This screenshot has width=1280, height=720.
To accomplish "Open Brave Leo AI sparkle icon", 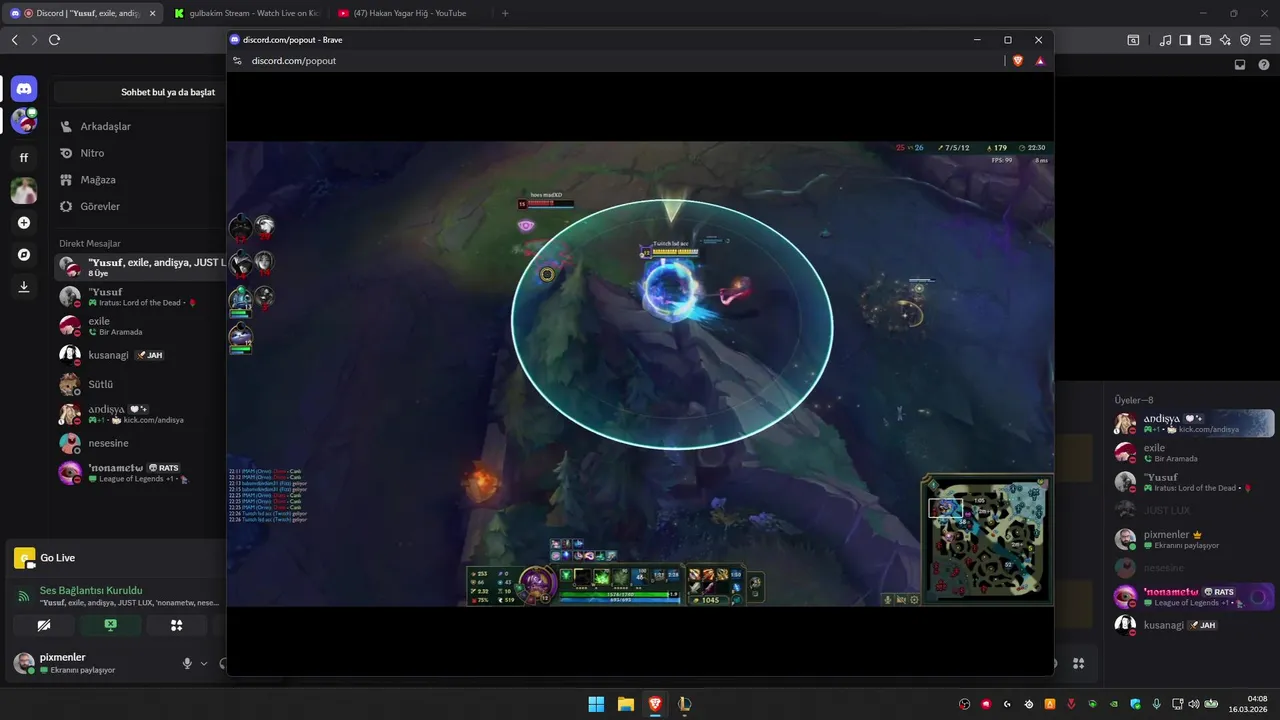I will pyautogui.click(x=1225, y=40).
